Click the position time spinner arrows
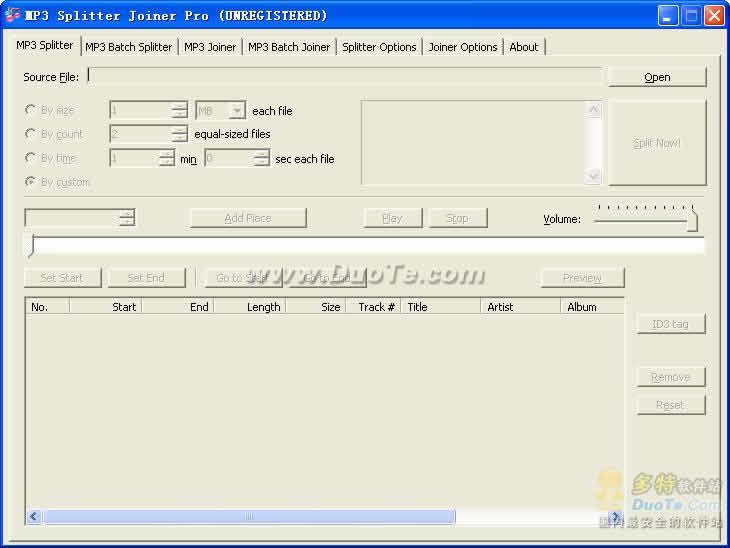 tap(127, 217)
